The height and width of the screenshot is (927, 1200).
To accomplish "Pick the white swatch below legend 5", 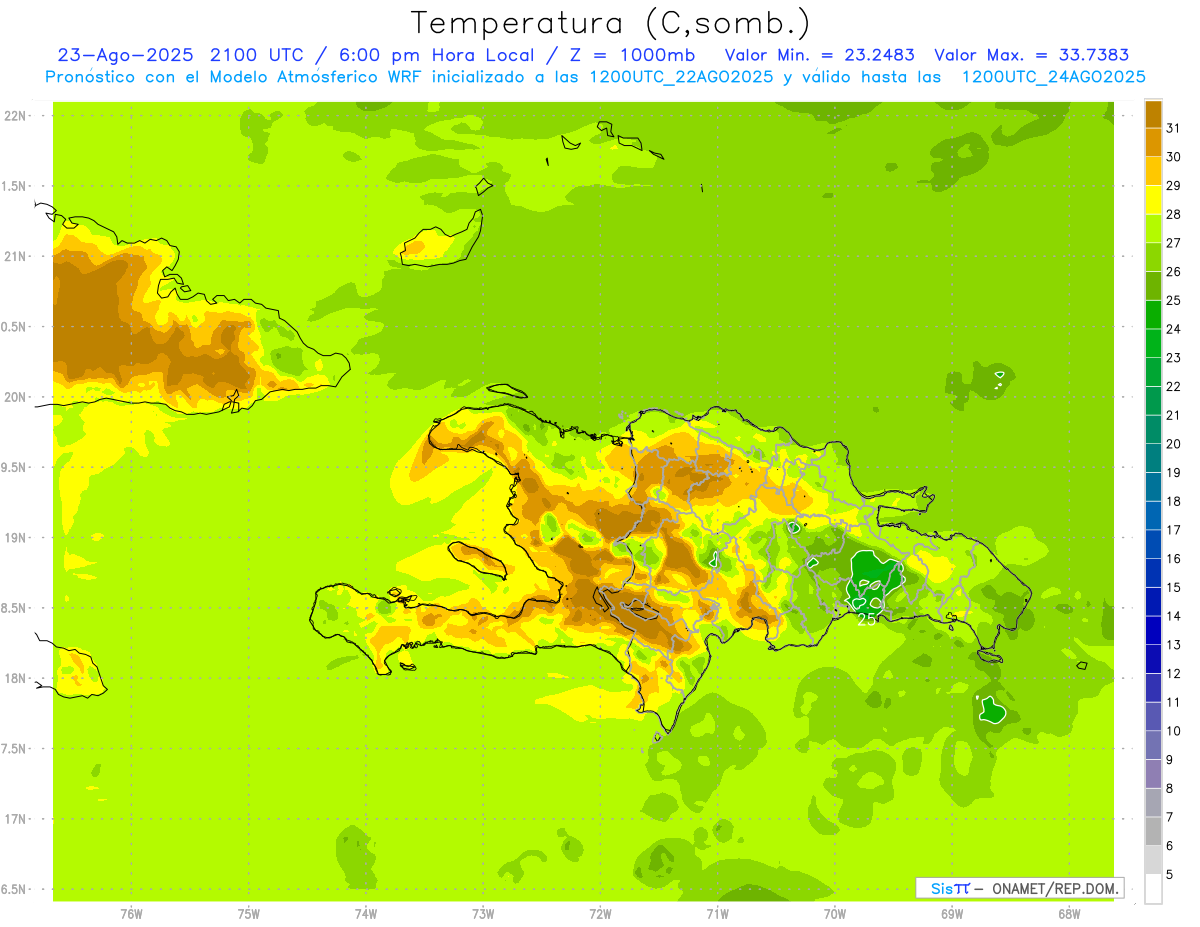I will (x=1153, y=889).
